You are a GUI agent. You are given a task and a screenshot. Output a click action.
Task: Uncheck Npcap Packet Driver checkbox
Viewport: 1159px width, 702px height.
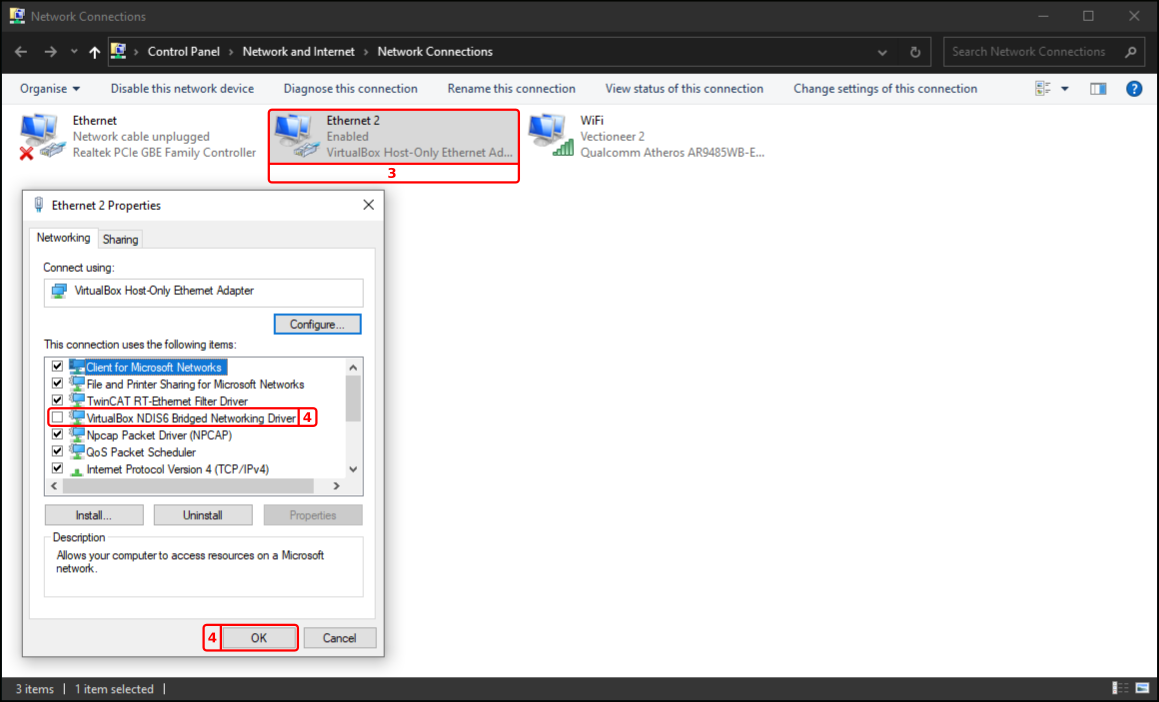click(x=57, y=435)
